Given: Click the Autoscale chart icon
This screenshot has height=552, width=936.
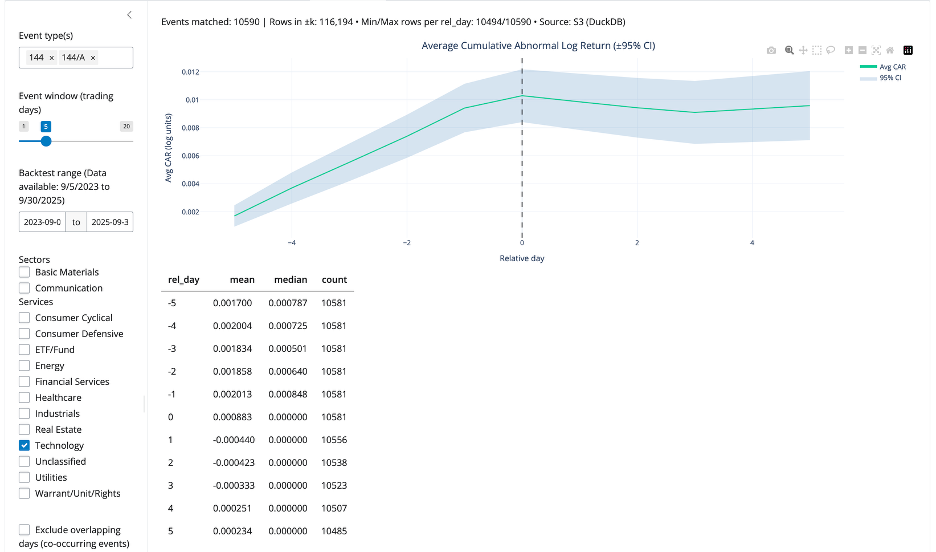Looking at the screenshot, I should coord(876,50).
